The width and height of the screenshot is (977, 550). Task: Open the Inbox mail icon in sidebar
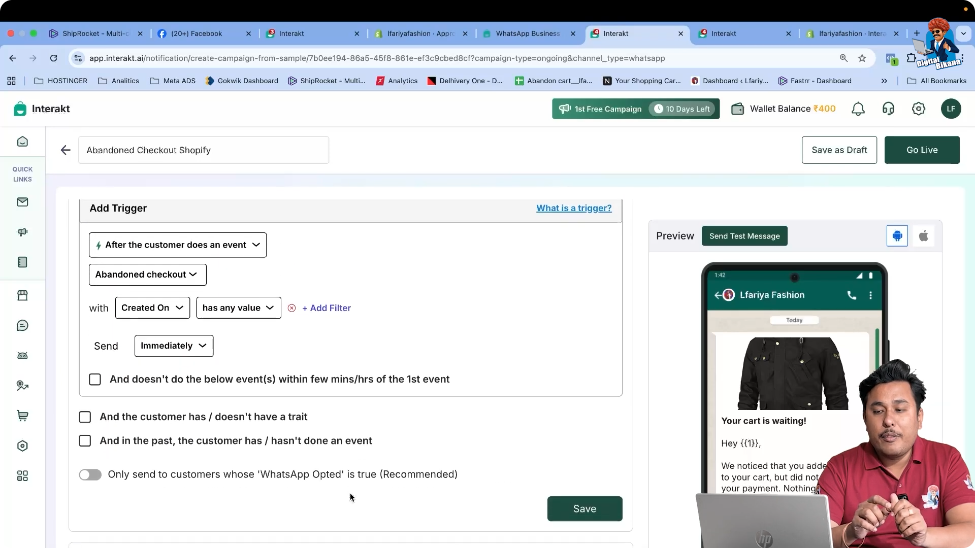pos(22,202)
